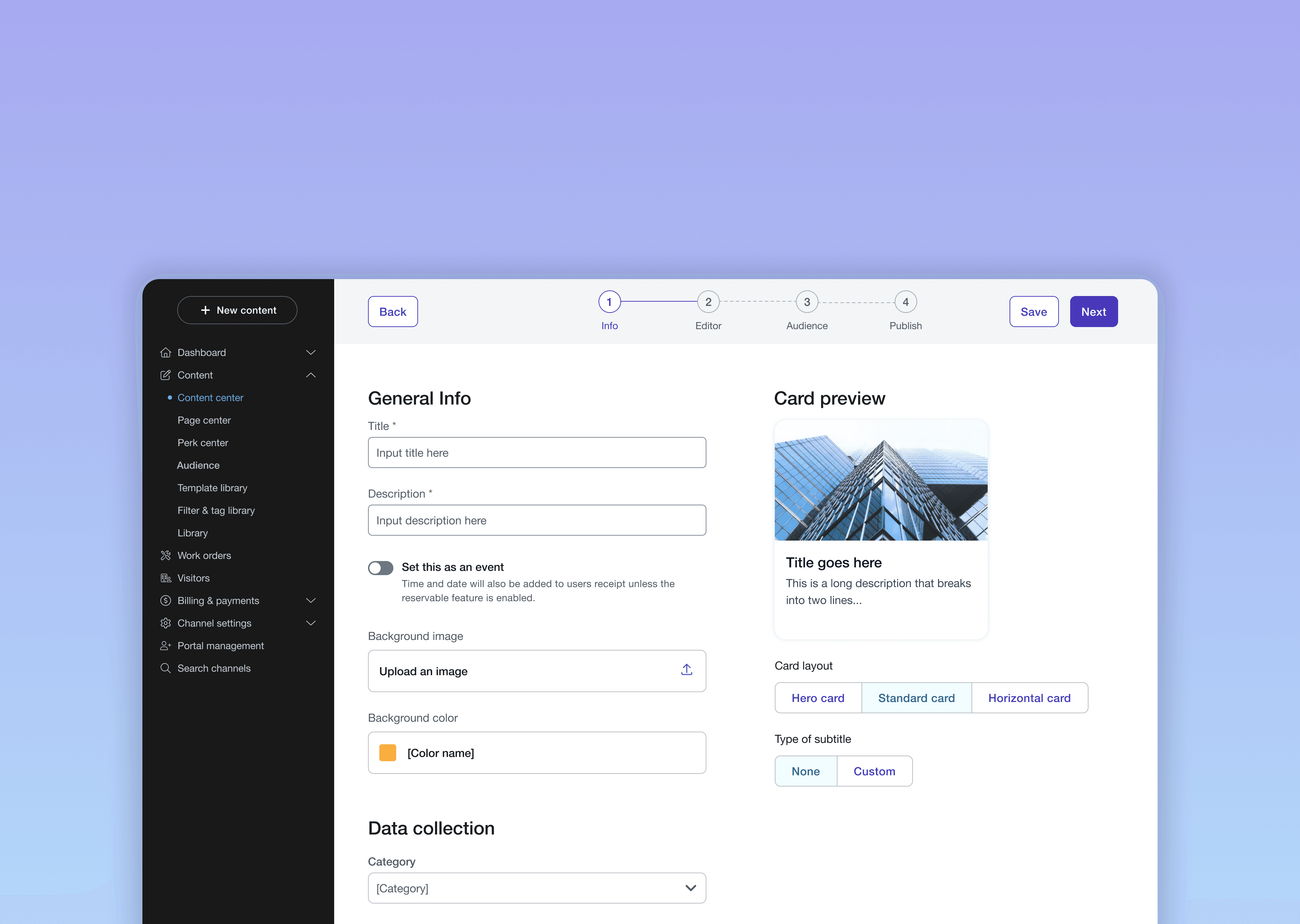Image resolution: width=1300 pixels, height=924 pixels.
Task: Collapse the Content section chevron
Action: coord(311,375)
